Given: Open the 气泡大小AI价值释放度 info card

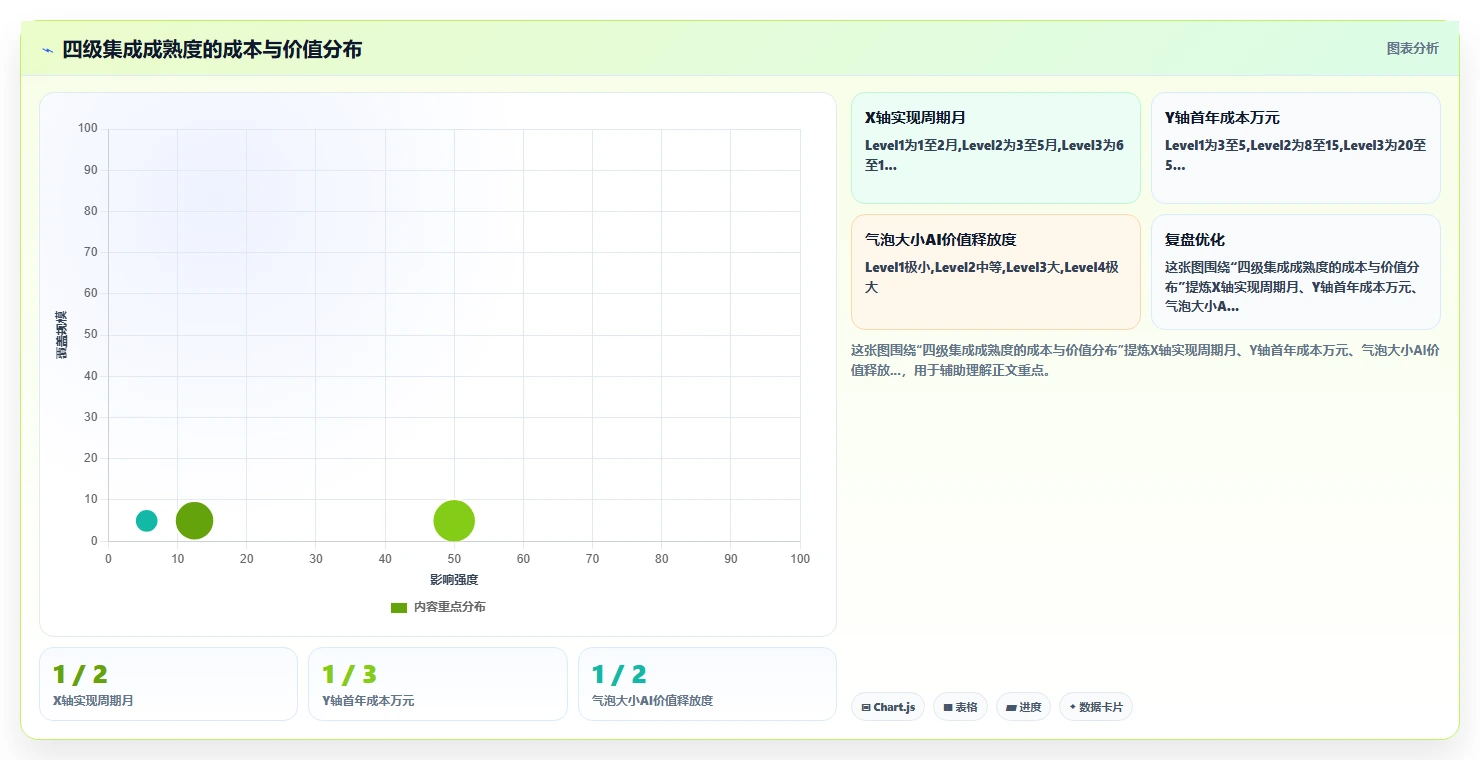Looking at the screenshot, I should coord(995,272).
